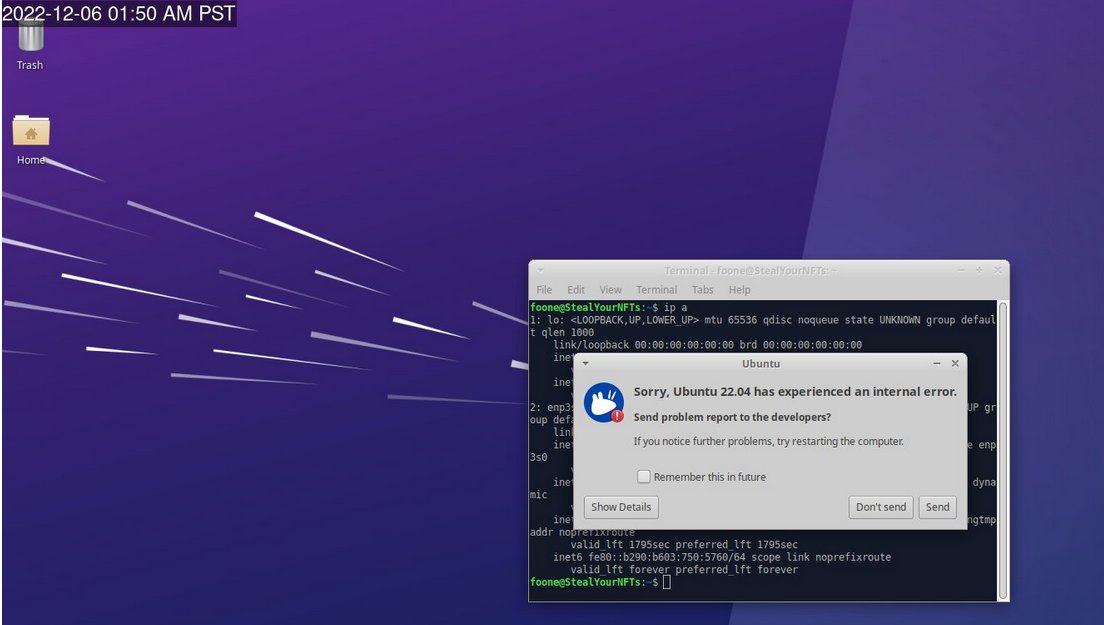The width and height of the screenshot is (1104, 625).
Task: Click the 'ip a' command text
Action: (675, 308)
